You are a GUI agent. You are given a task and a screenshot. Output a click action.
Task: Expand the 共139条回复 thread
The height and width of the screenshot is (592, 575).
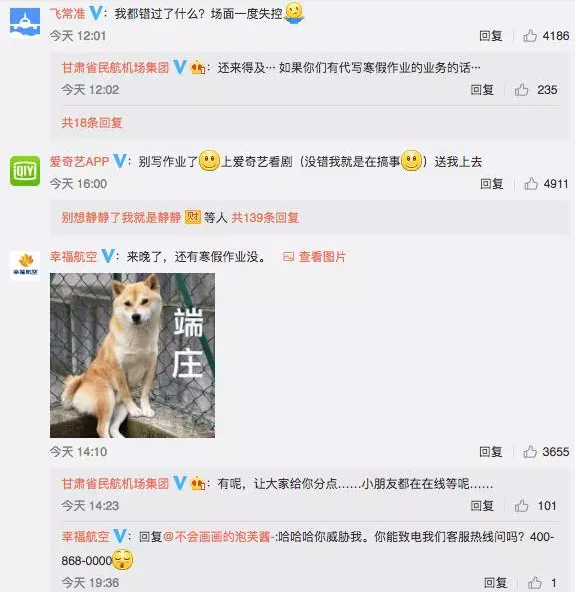(x=265, y=217)
